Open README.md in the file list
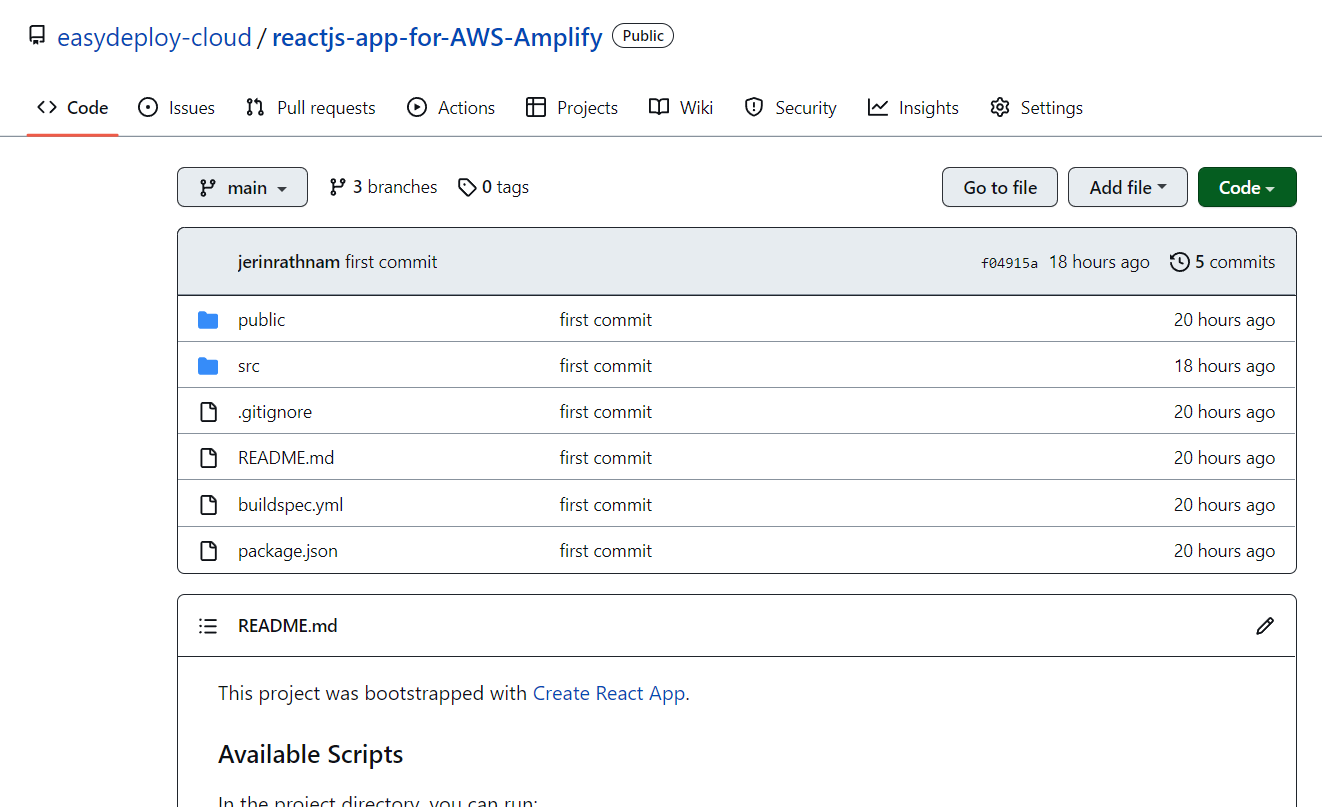The image size is (1322, 807). (x=286, y=458)
